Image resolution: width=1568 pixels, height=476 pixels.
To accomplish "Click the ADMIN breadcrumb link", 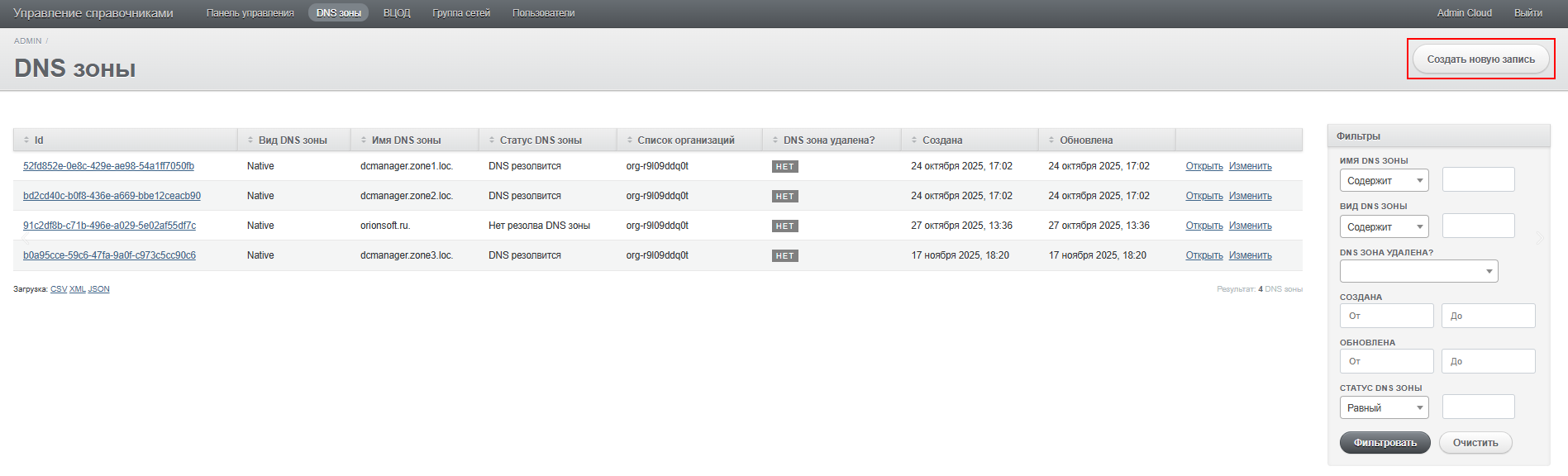I will coord(28,40).
